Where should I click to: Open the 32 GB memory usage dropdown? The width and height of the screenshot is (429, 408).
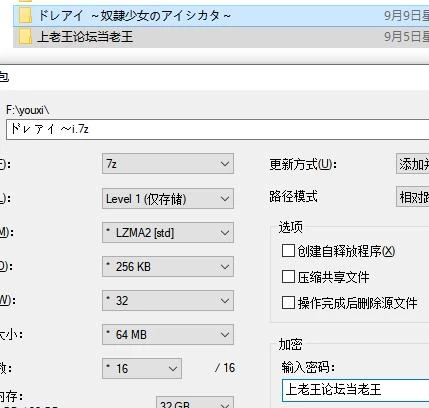tap(195, 403)
